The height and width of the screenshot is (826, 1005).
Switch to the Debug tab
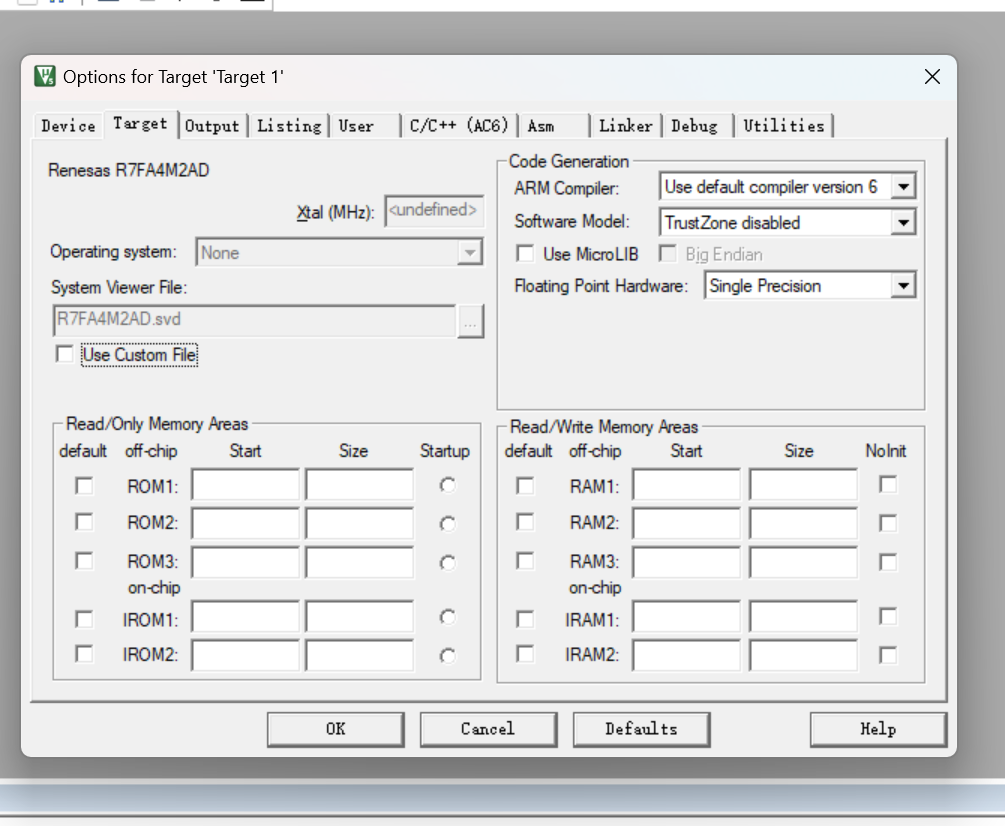[x=694, y=126]
